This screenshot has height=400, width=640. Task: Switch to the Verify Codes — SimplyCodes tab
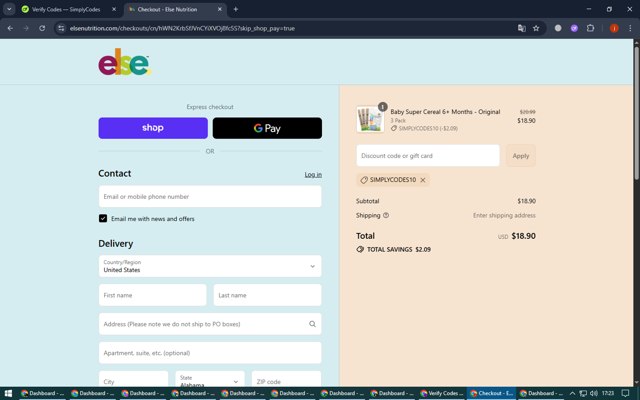(x=65, y=9)
